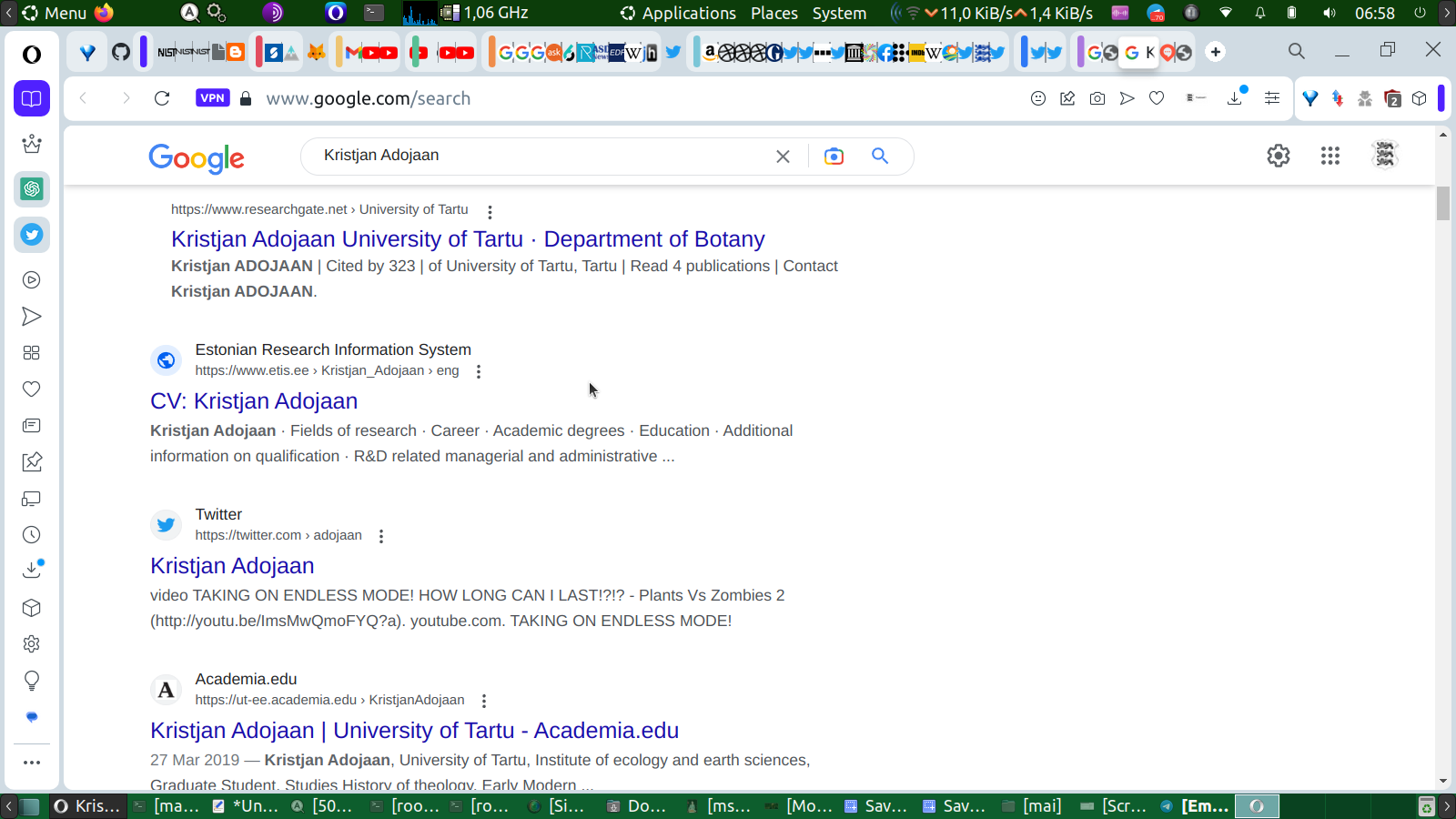Screen dimensions: 1456x819
Task: Open Player icon in Opera sidebar
Action: [x=32, y=280]
